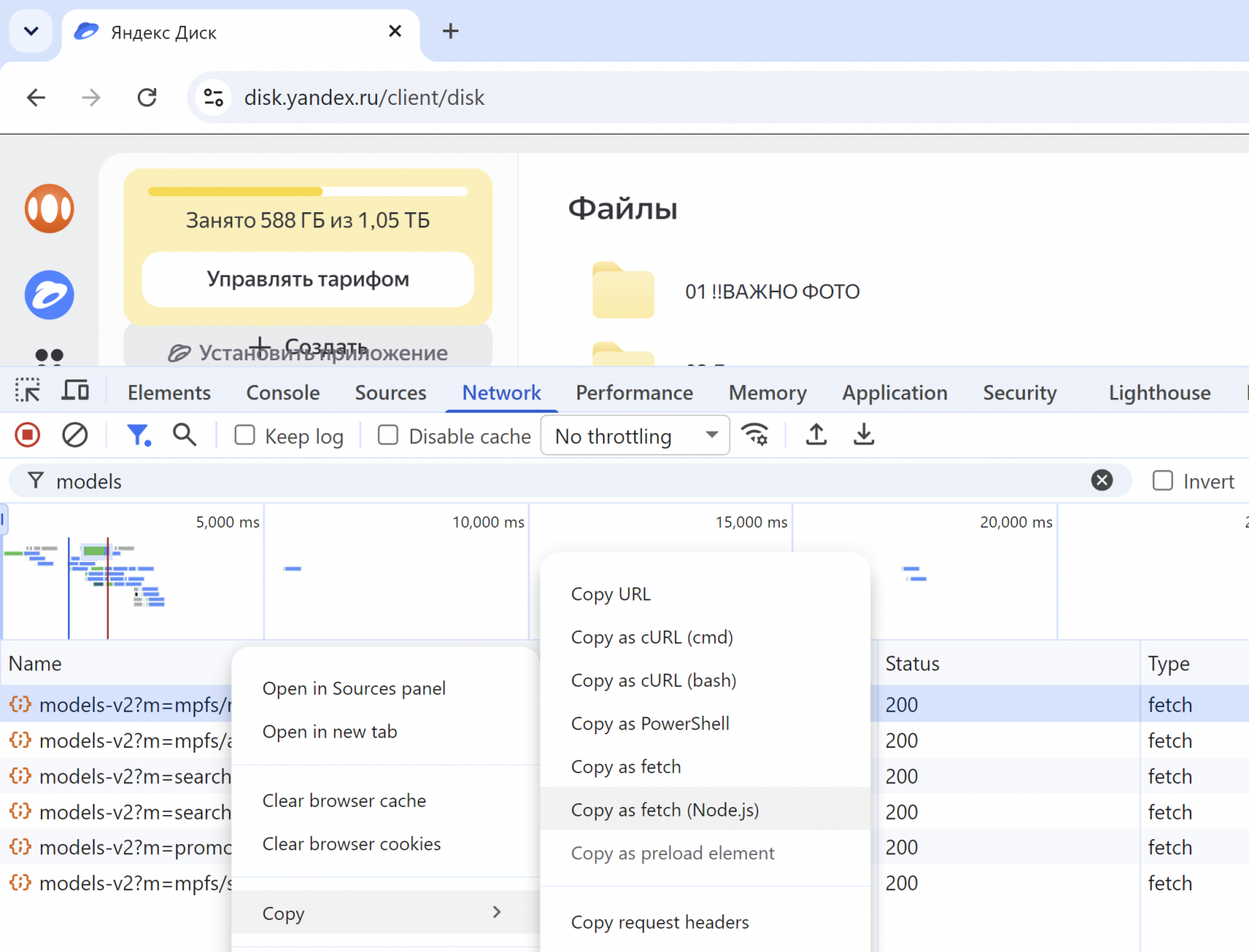This screenshot has width=1249, height=952.
Task: Click the storage usage progress bar
Action: click(x=308, y=191)
